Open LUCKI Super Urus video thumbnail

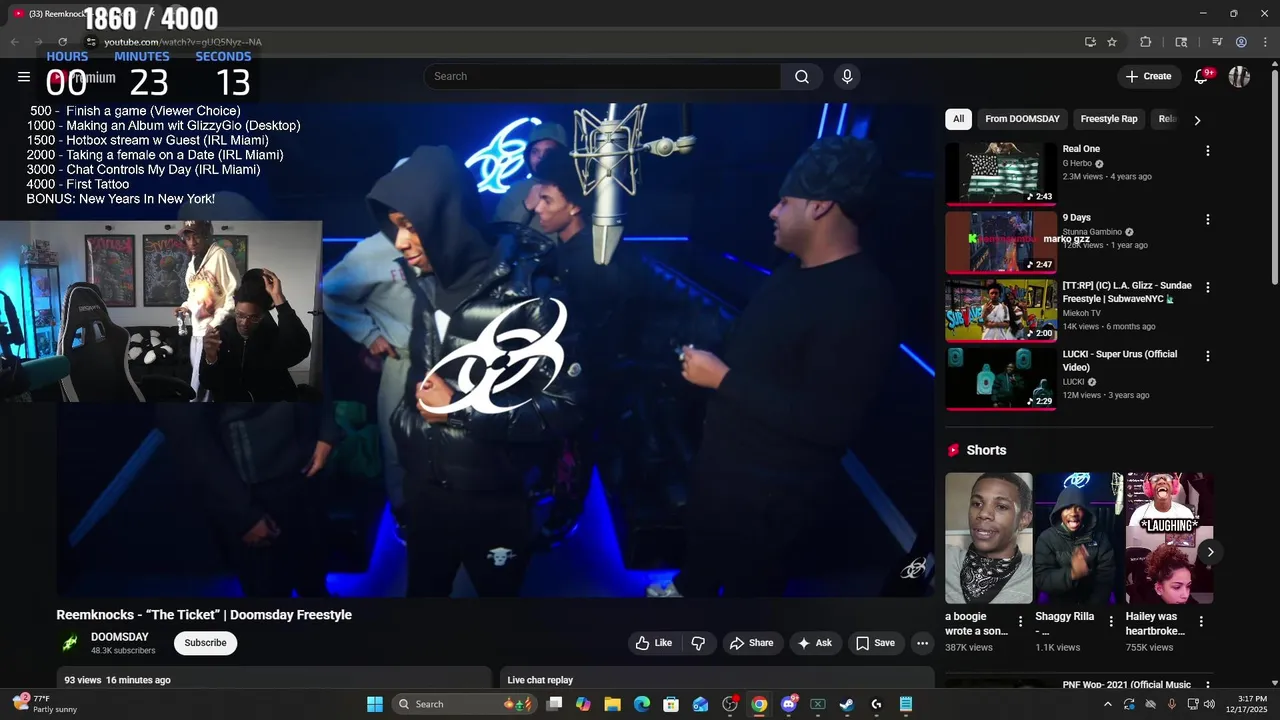pos(1001,379)
